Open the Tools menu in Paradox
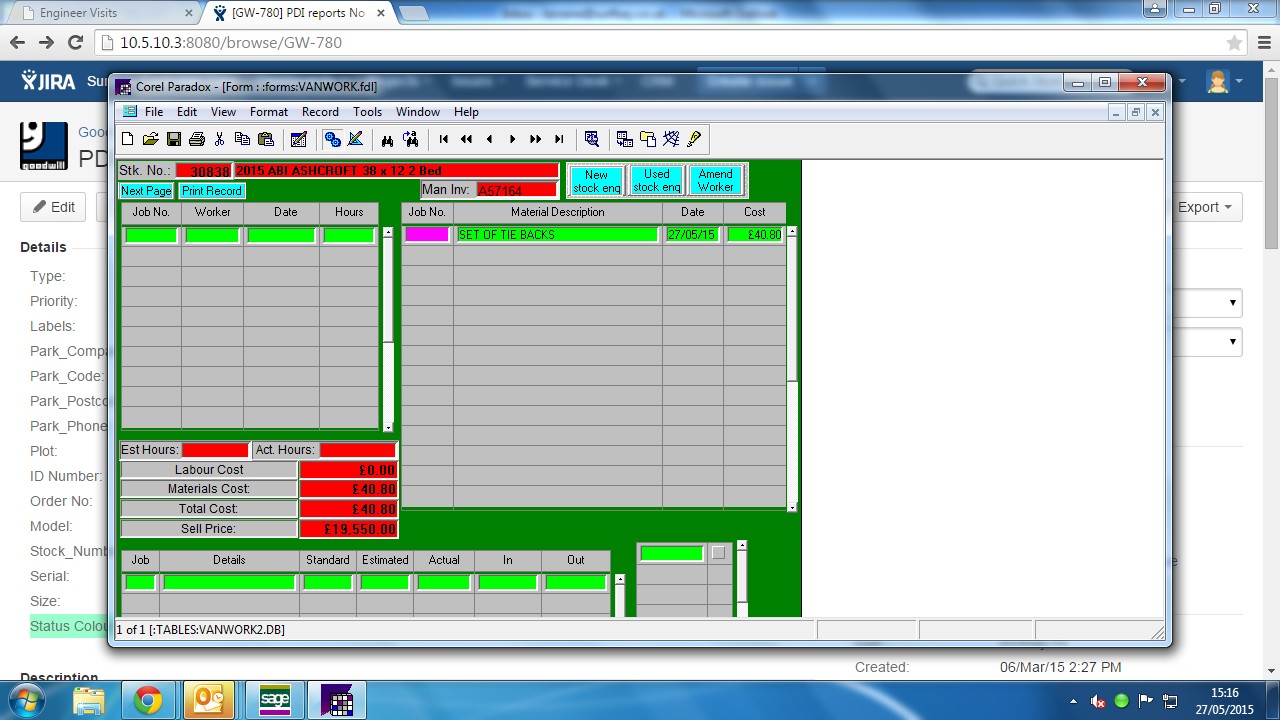The height and width of the screenshot is (720, 1280). click(x=367, y=112)
